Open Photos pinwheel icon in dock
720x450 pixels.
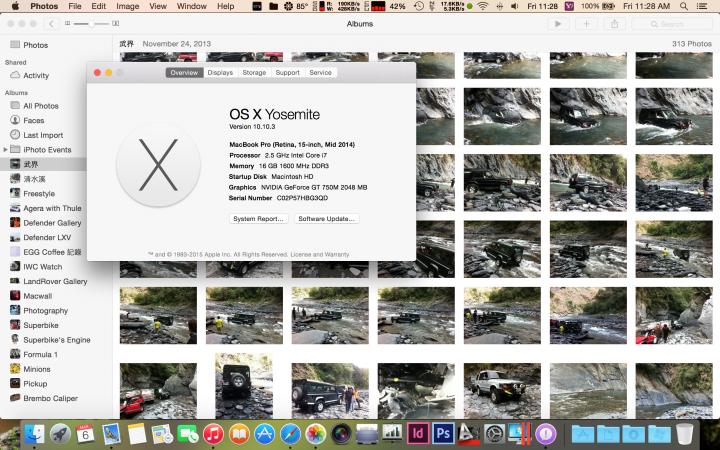coord(315,433)
